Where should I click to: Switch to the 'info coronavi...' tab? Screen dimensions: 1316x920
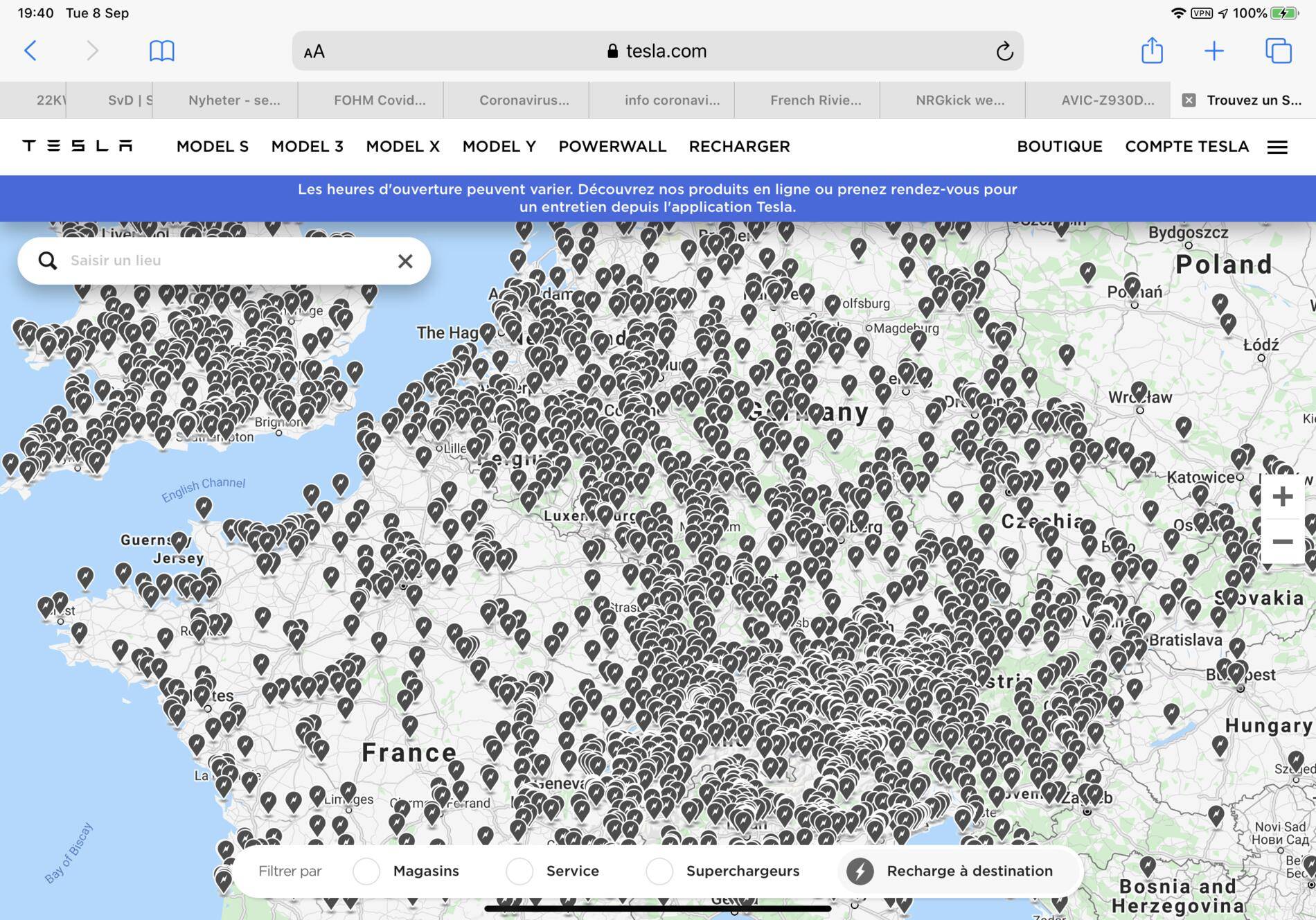click(661, 100)
